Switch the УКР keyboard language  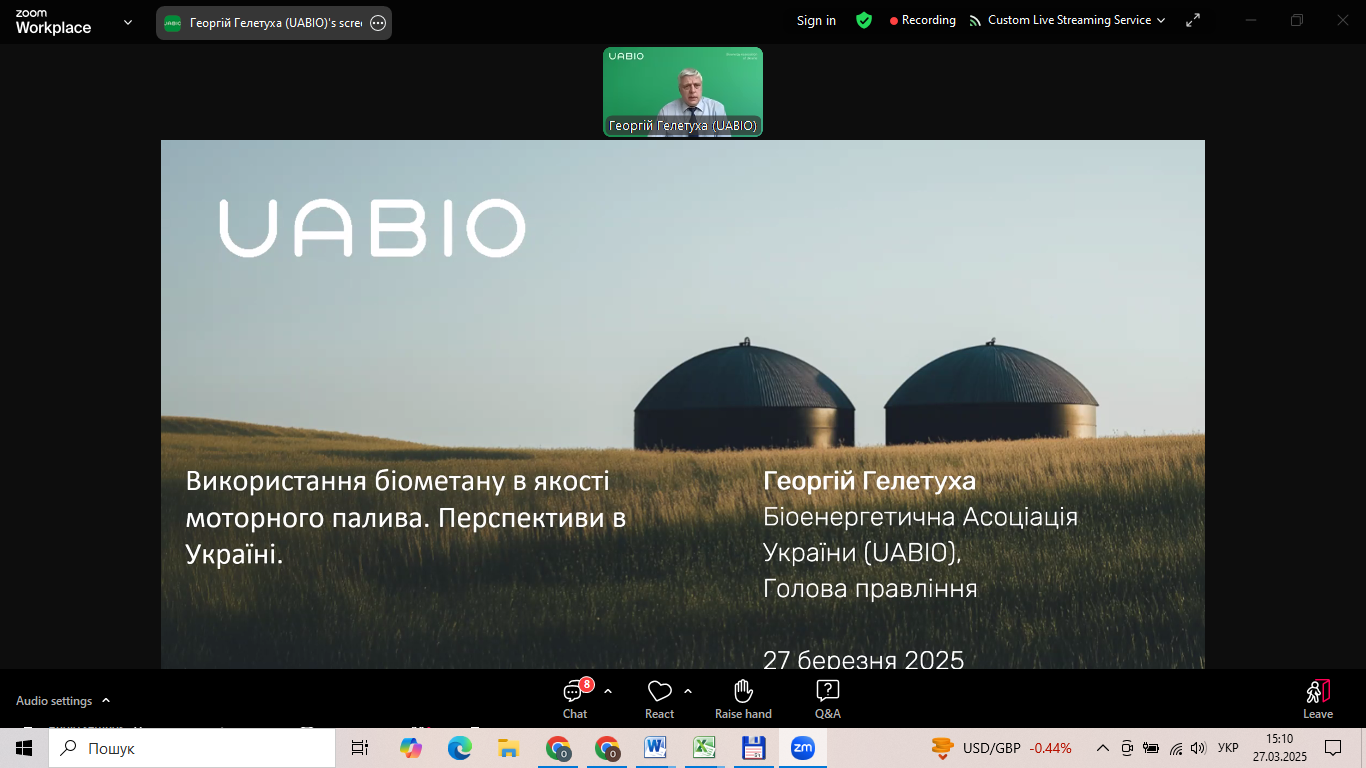tap(1228, 748)
